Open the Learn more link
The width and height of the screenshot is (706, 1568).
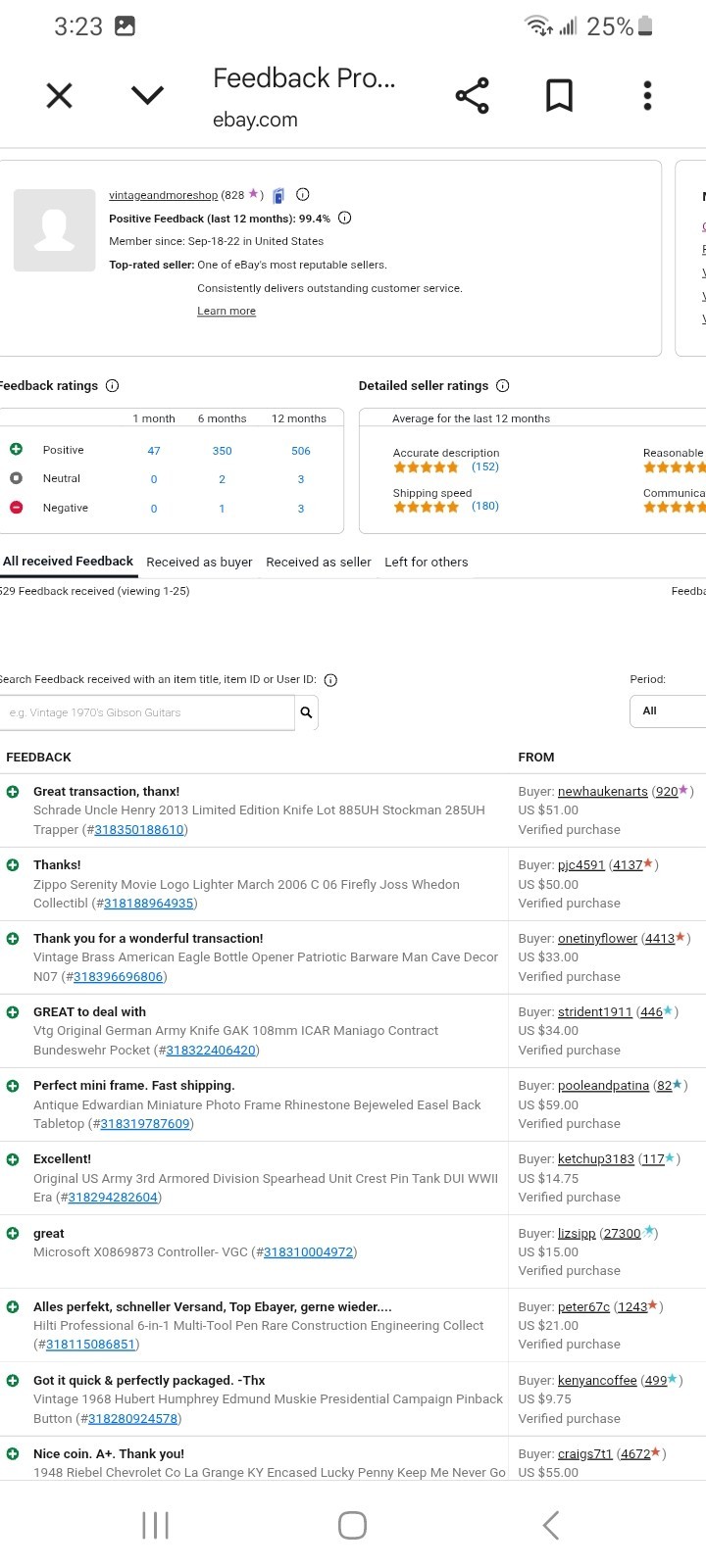227,311
